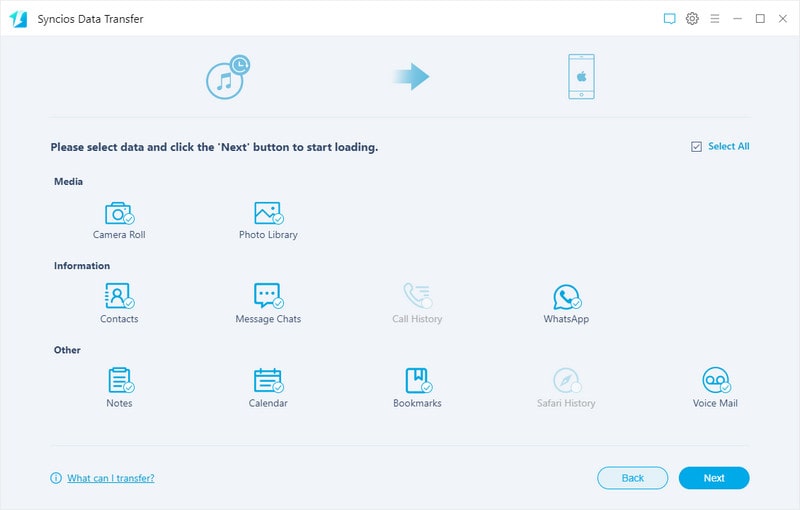Click the disabled Safari History icon
The height and width of the screenshot is (510, 800).
[567, 380]
